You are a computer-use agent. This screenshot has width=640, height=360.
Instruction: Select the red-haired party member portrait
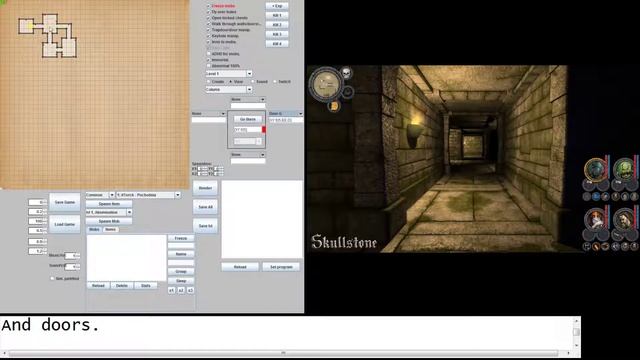[x=596, y=219]
